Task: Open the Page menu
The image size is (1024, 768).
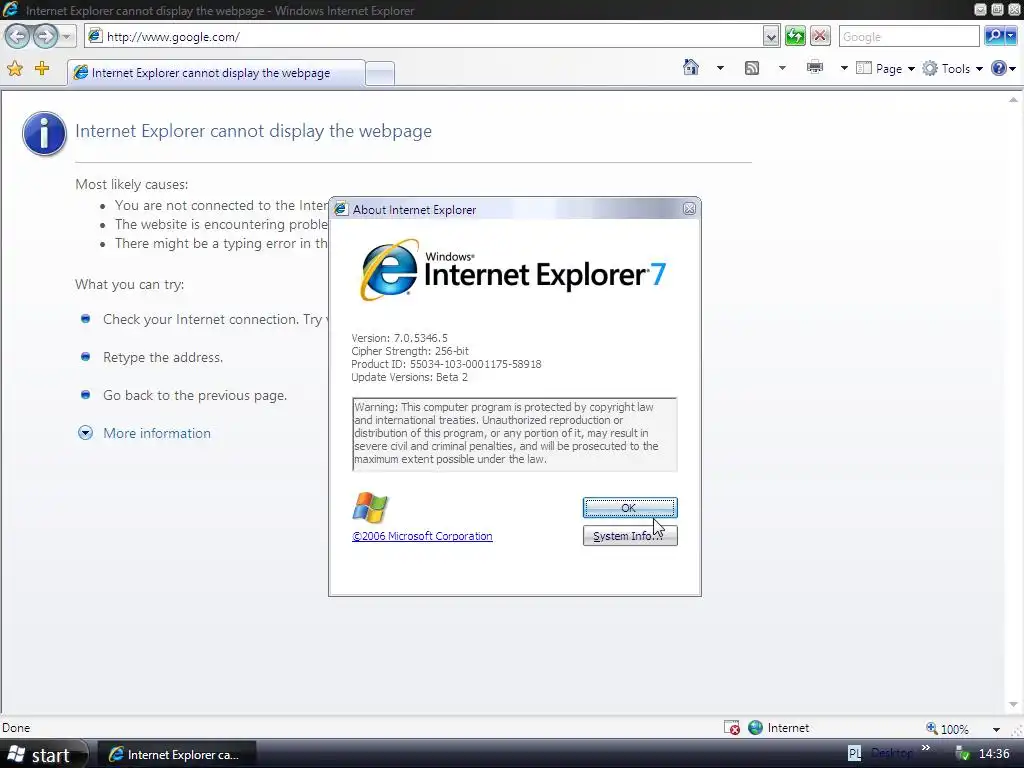Action: click(885, 69)
